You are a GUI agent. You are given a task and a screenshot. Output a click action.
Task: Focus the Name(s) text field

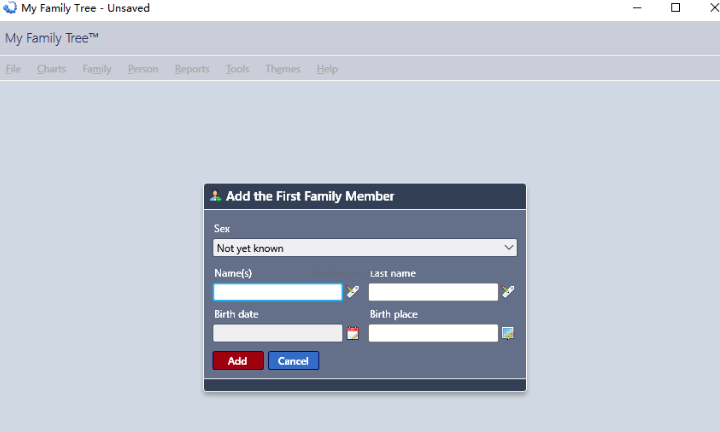pos(278,292)
